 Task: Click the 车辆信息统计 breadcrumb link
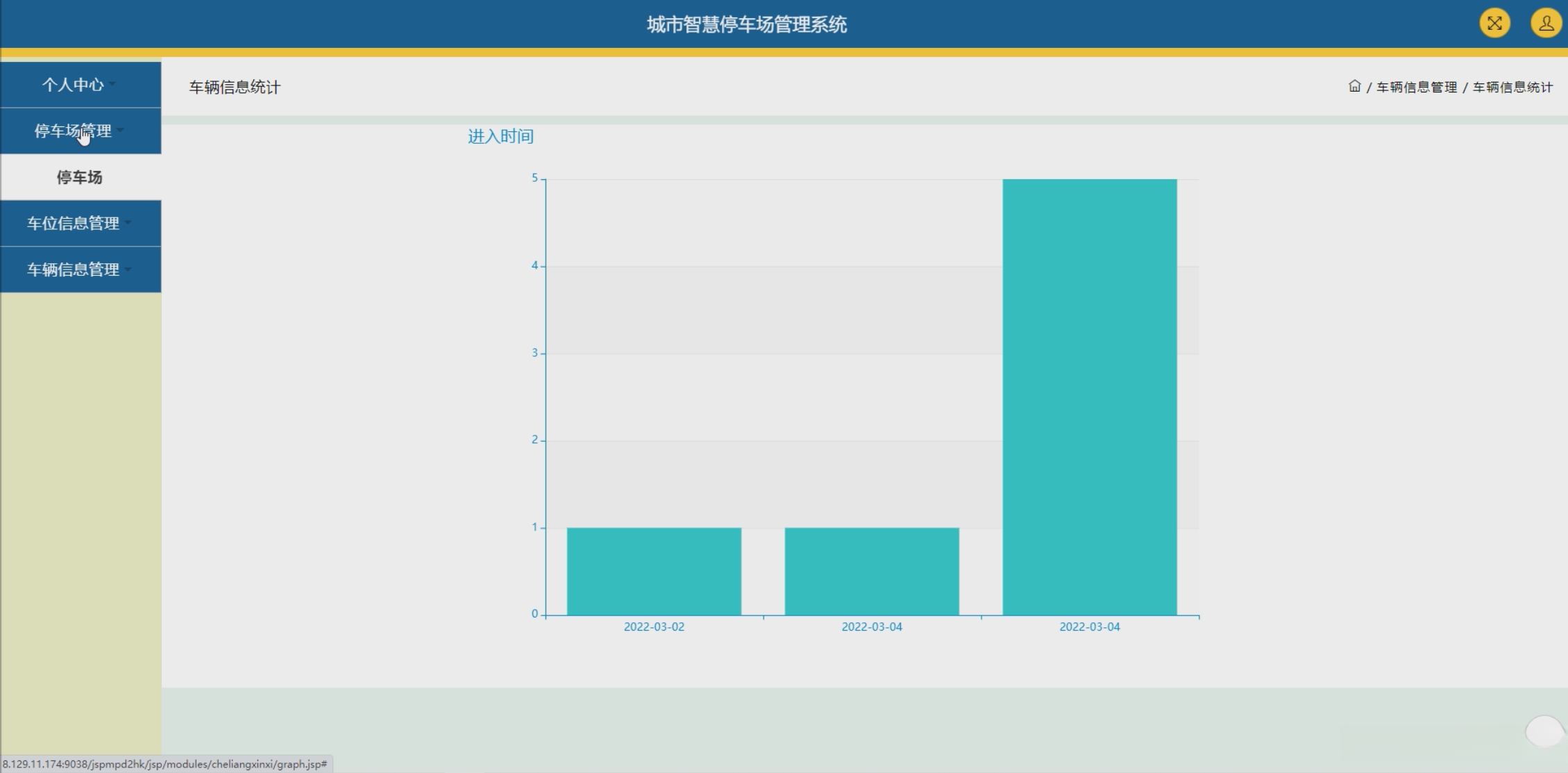coord(1512,88)
